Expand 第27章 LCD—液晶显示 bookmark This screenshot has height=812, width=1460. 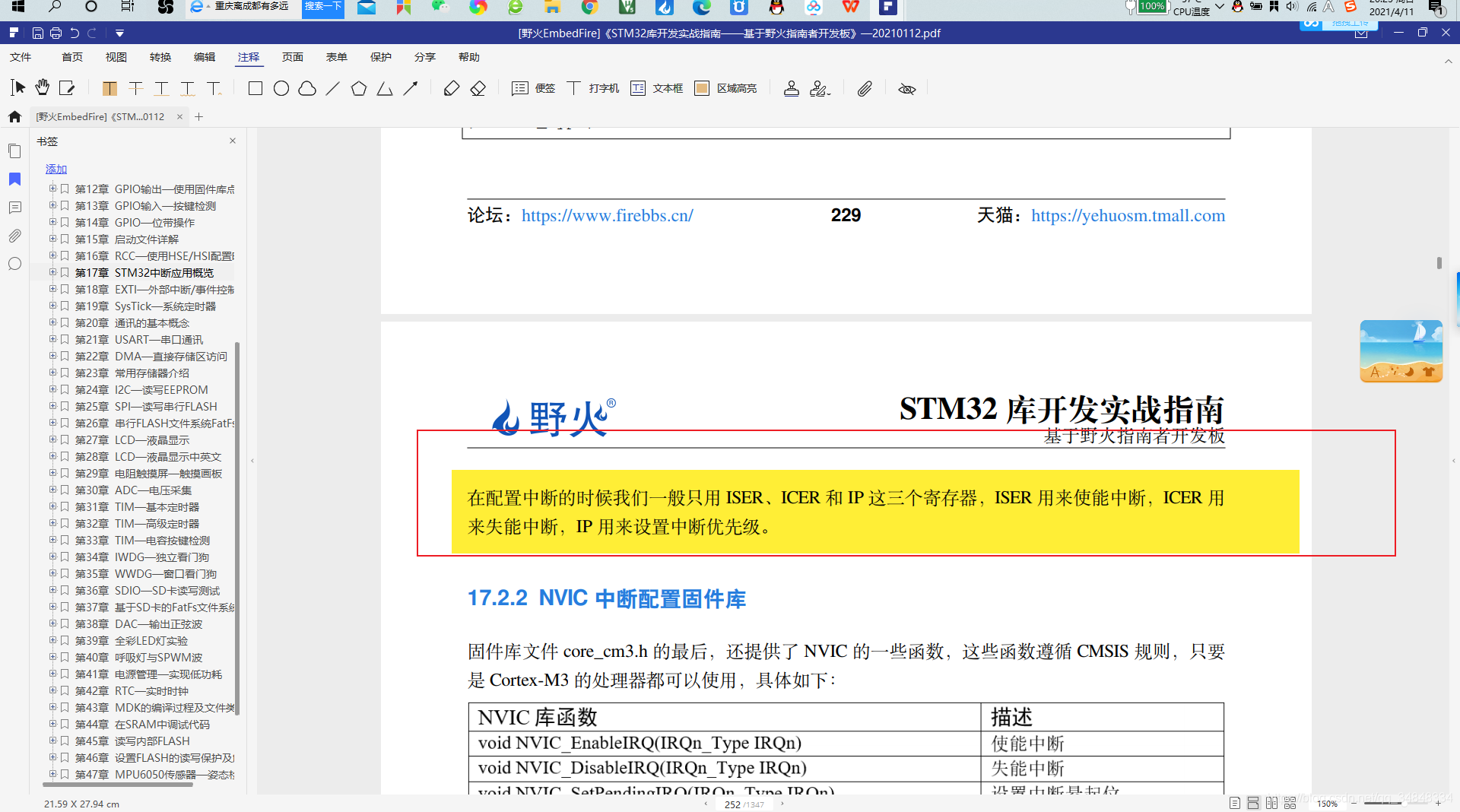52,439
